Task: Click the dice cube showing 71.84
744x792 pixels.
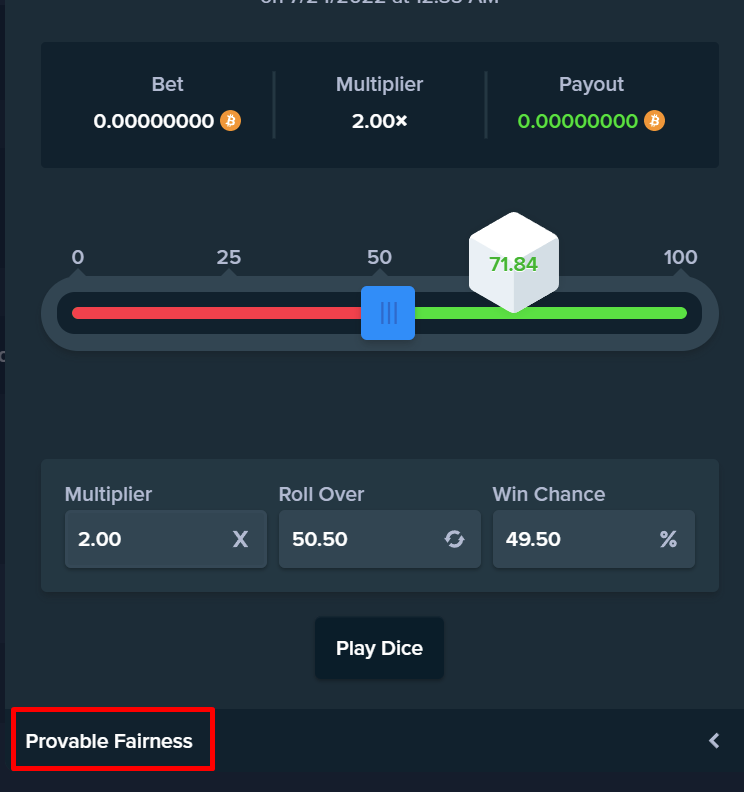Action: point(513,264)
